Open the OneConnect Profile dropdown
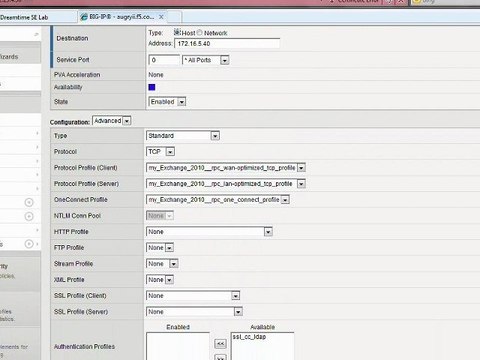 218,200
